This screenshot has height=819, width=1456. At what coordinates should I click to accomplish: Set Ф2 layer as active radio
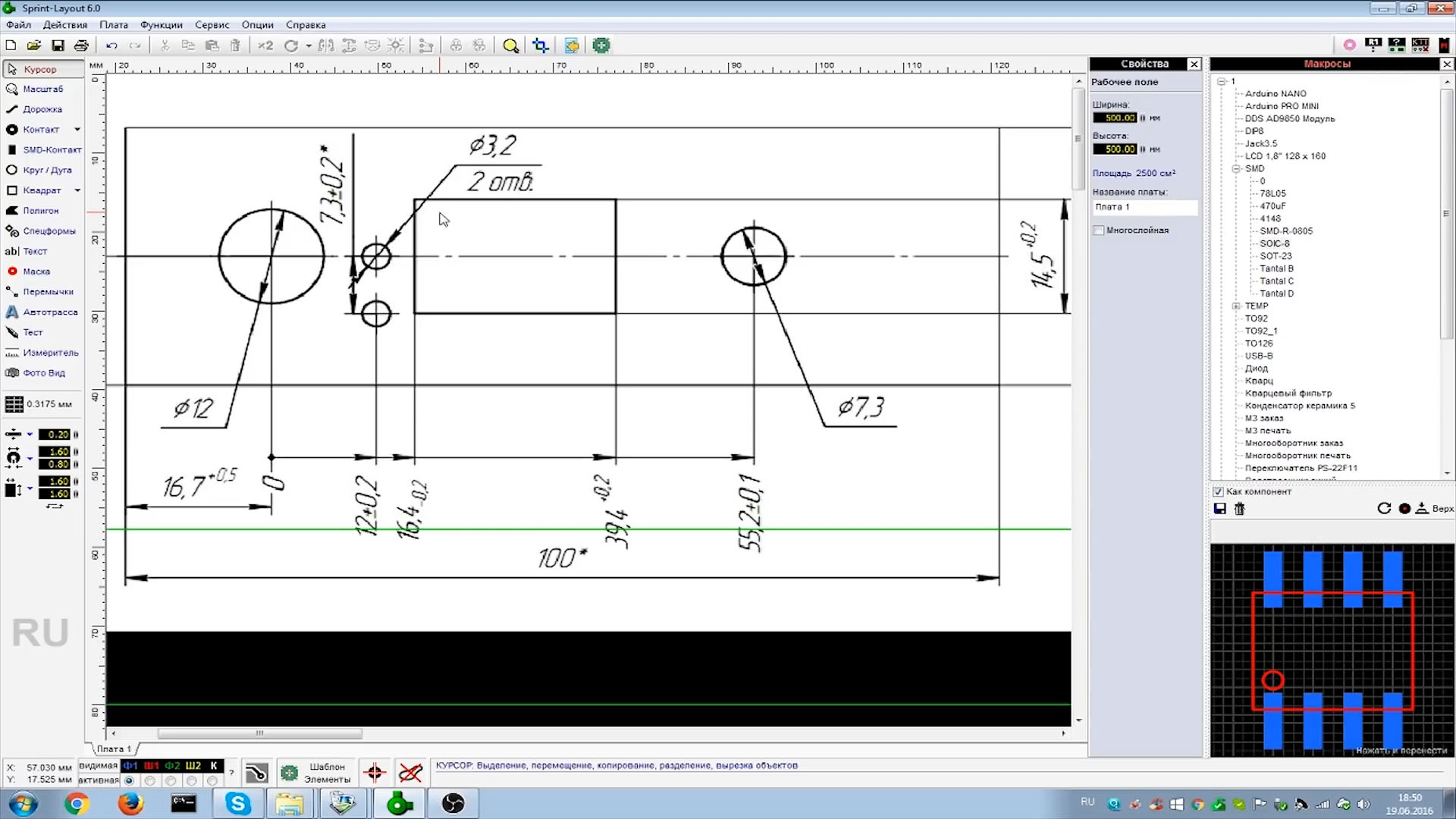(x=171, y=780)
